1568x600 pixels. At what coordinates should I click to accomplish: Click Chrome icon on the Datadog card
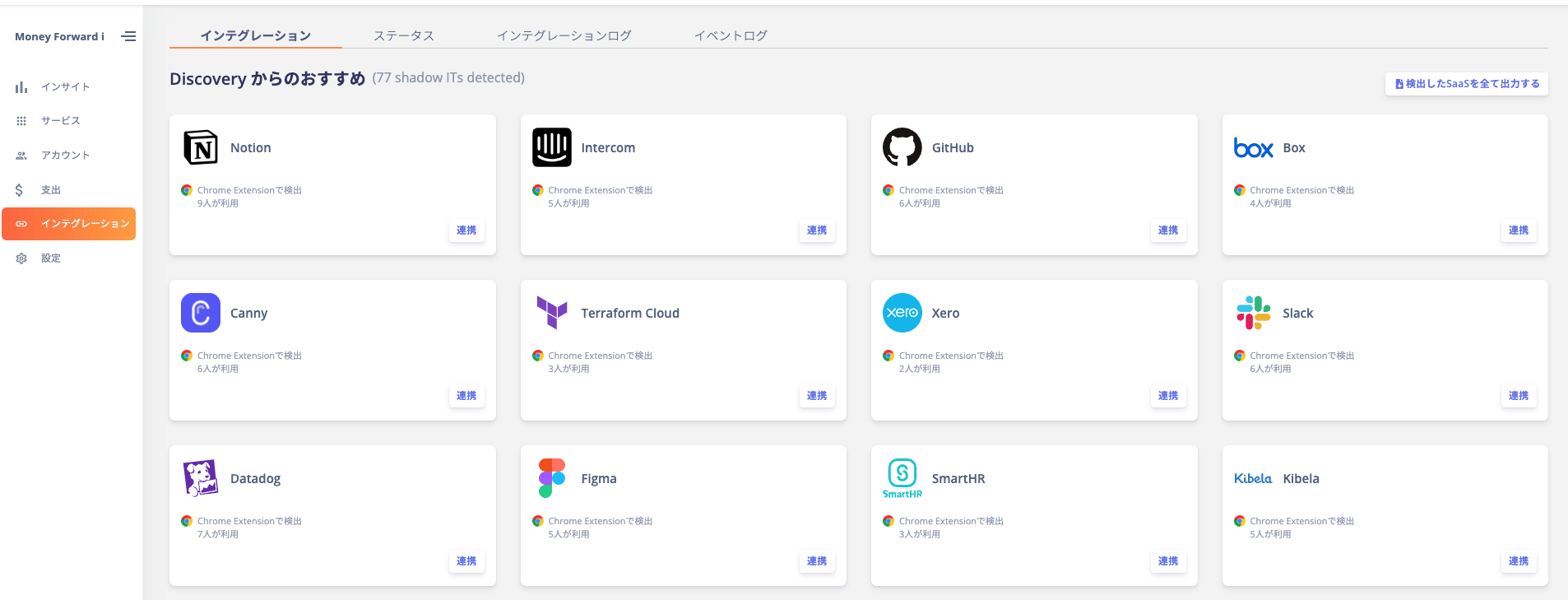pos(187,521)
